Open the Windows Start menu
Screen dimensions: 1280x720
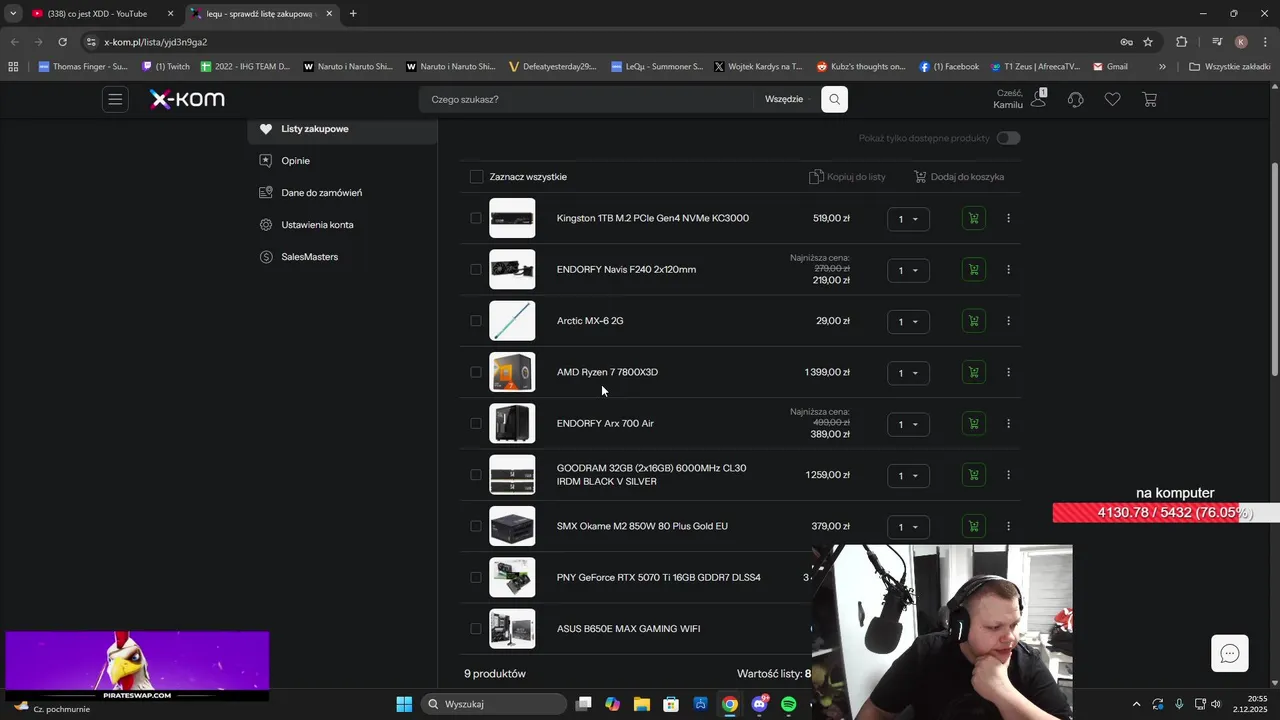click(404, 704)
